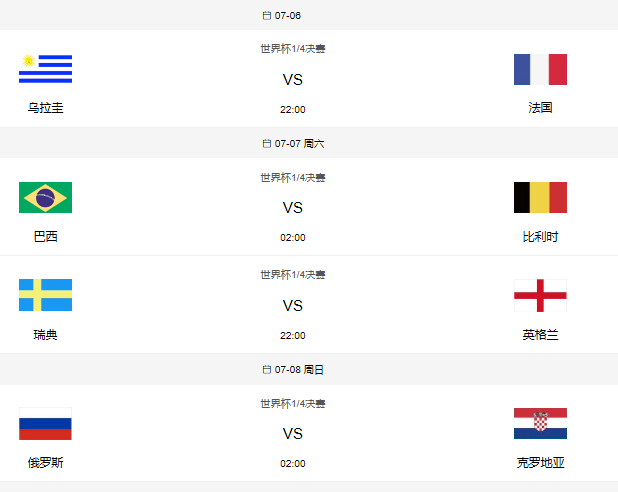Click the Uruguay flag icon
Image resolution: width=618 pixels, height=492 pixels.
point(45,69)
